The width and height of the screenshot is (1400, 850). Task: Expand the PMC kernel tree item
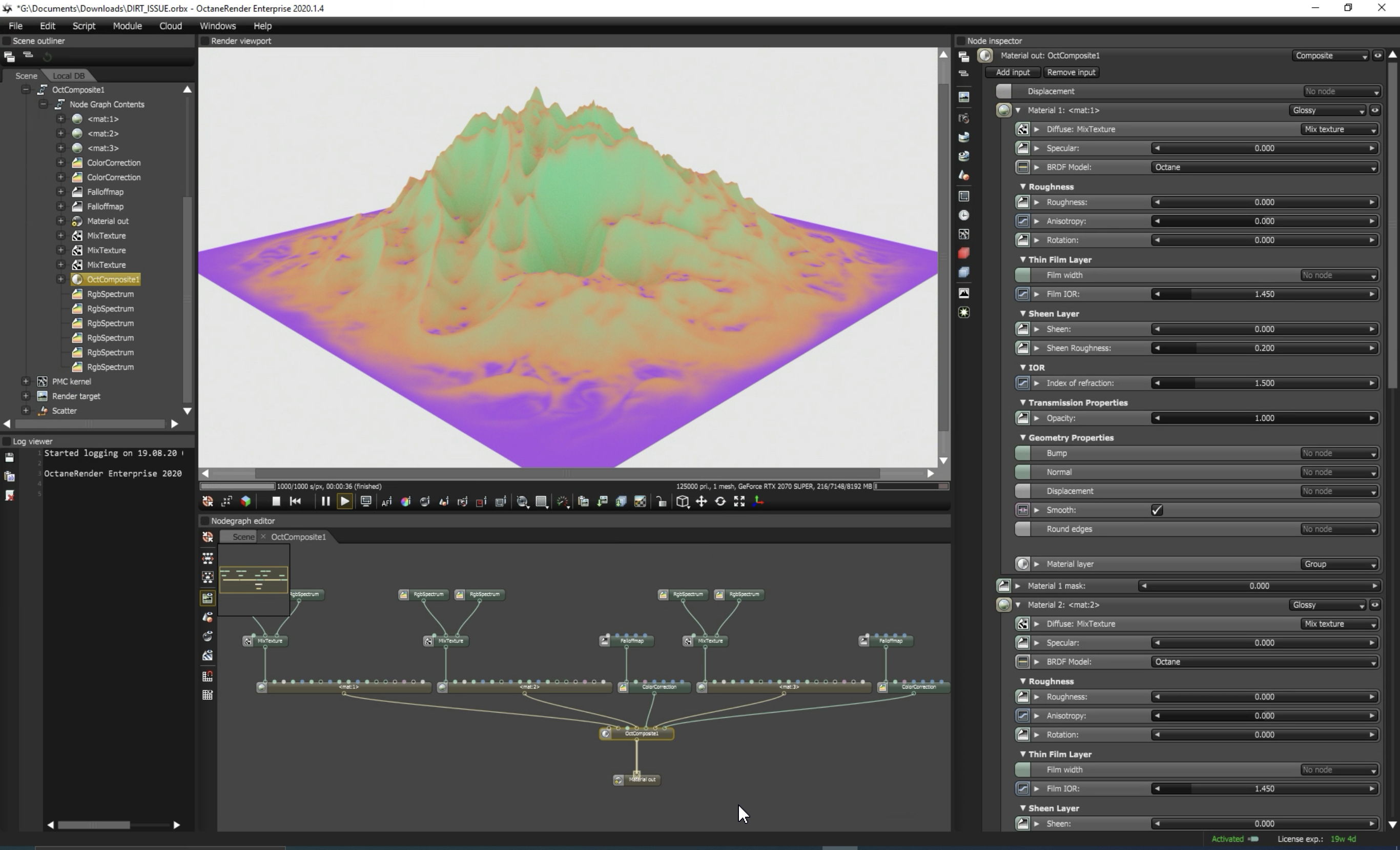point(26,381)
